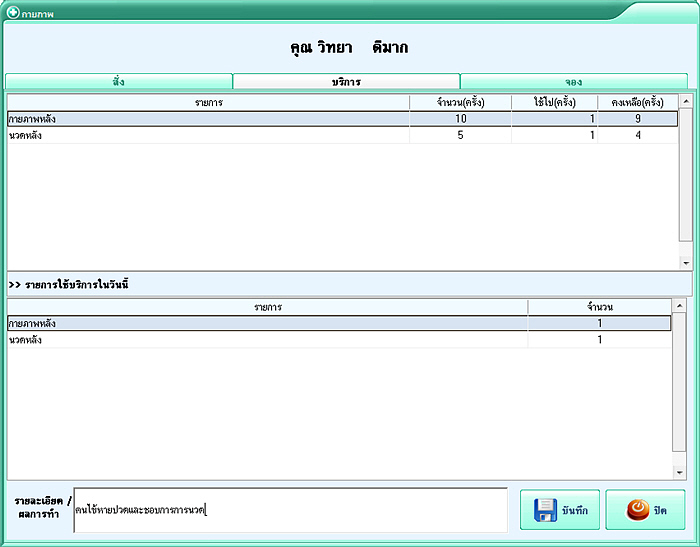This screenshot has width=700, height=547.
Task: Click the ปิด close button
Action: point(645,510)
